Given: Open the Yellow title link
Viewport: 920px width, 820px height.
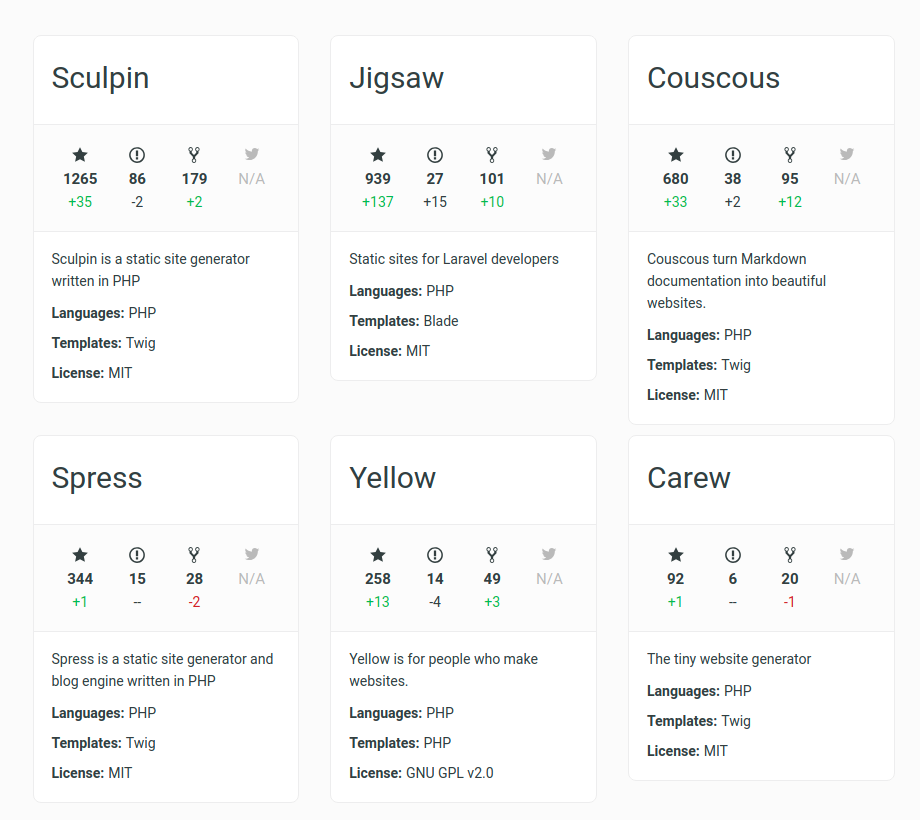Looking at the screenshot, I should click(x=393, y=478).
